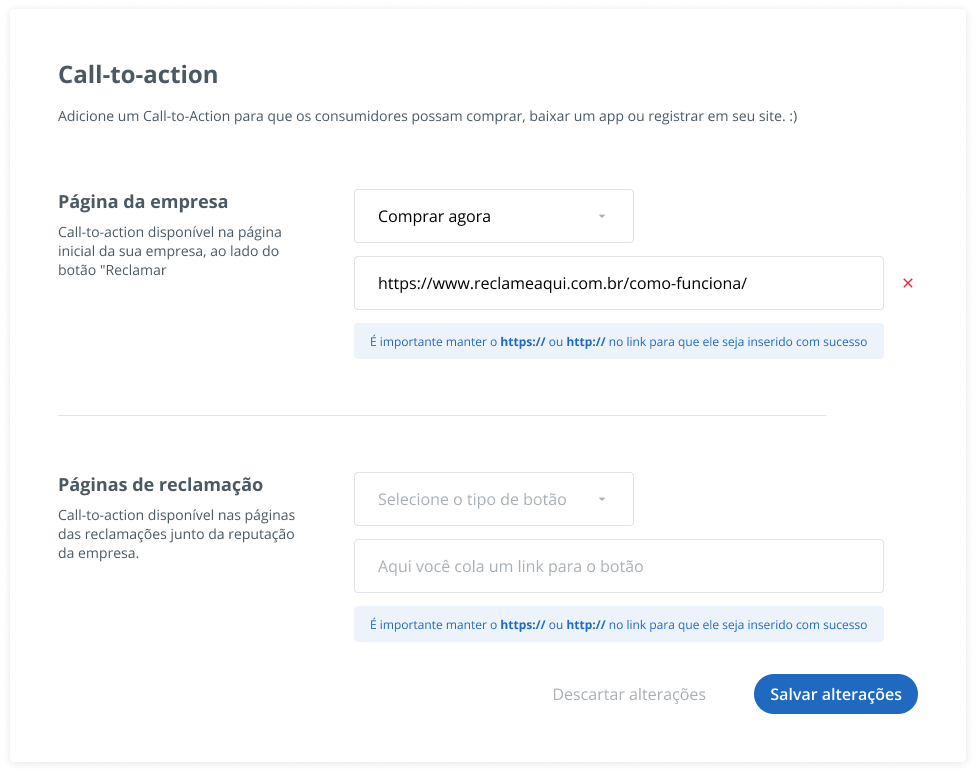
Task: Click the https:// text in first info banner
Action: tap(523, 342)
